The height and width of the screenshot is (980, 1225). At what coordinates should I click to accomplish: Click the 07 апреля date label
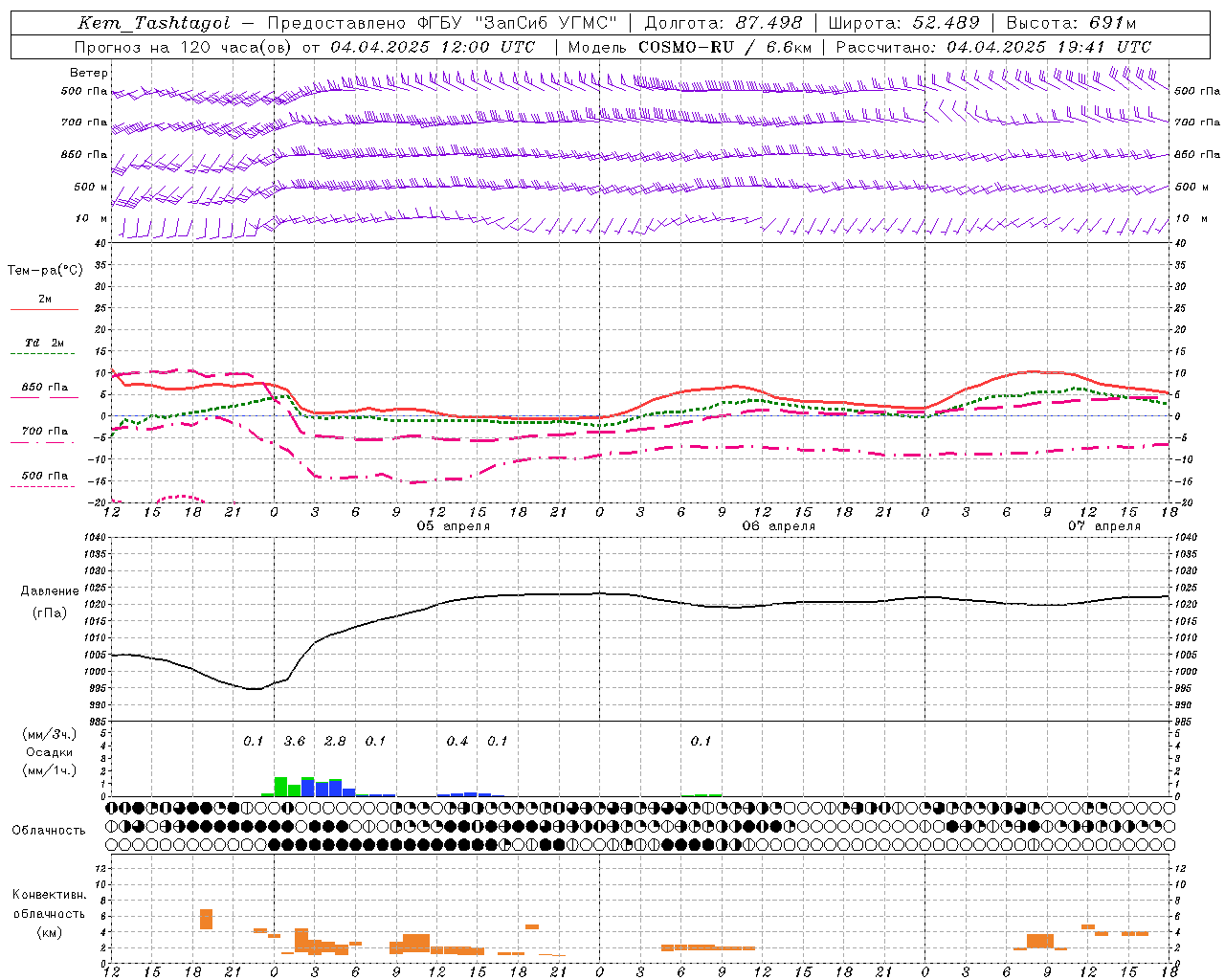pyautogui.click(x=1104, y=526)
